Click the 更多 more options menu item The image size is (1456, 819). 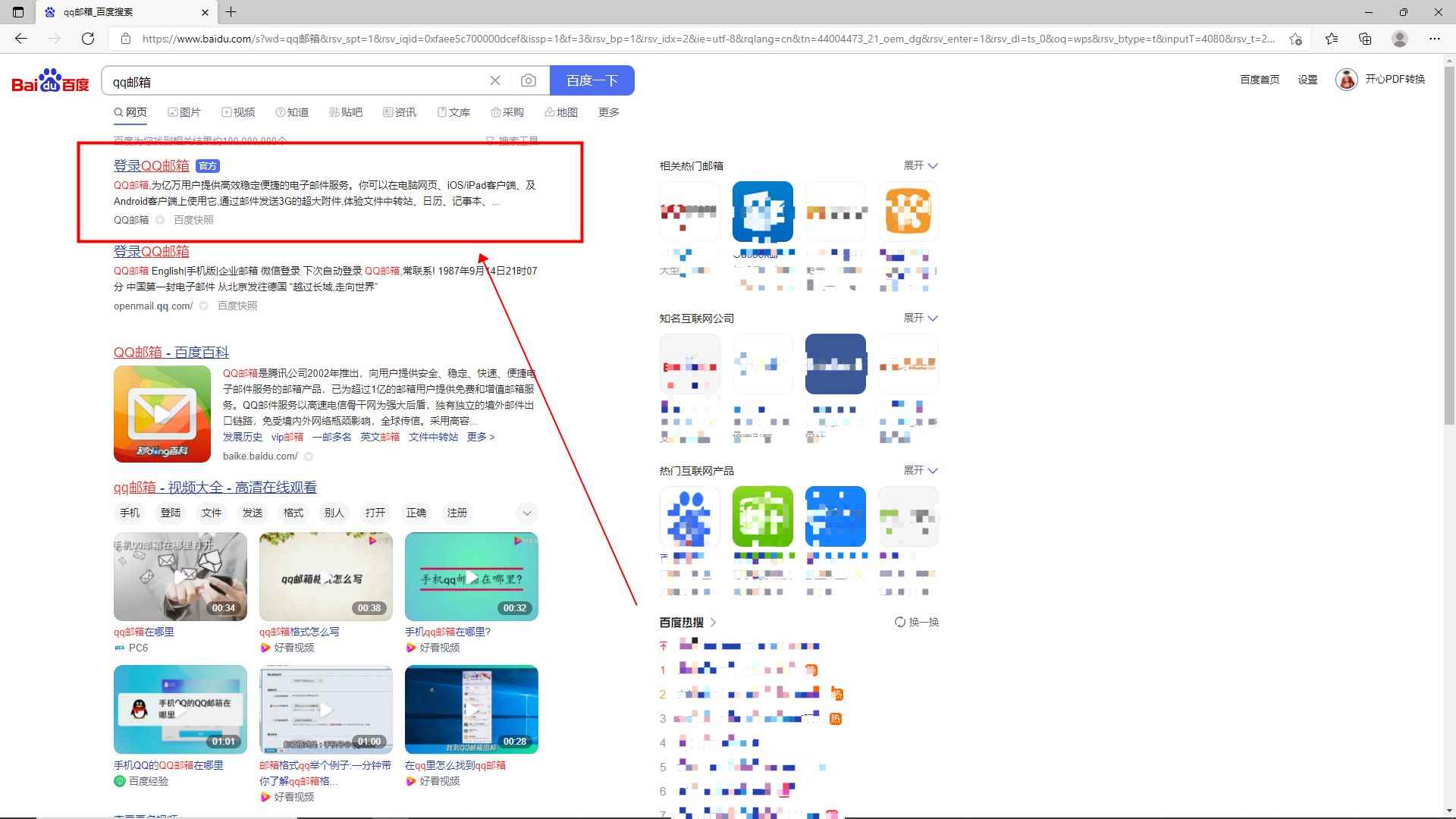coord(608,112)
